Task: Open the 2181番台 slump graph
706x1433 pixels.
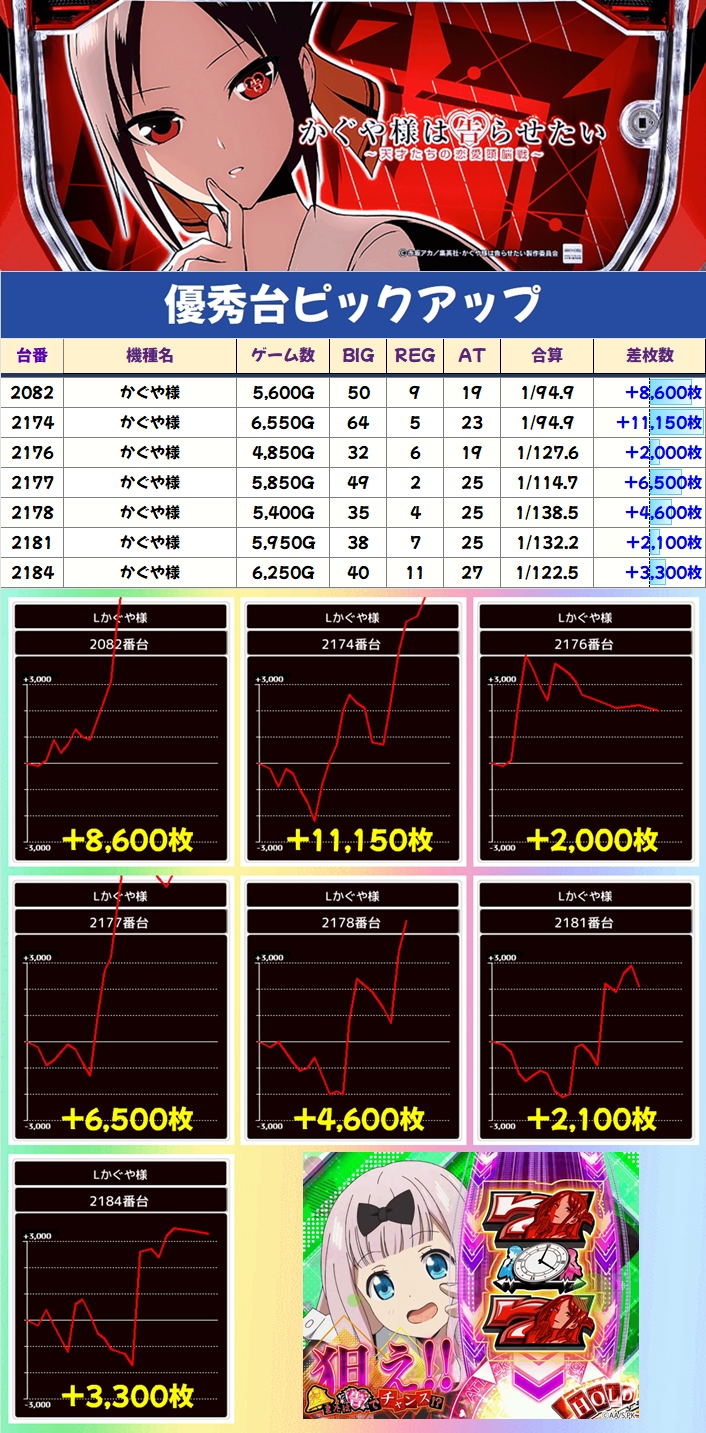Action: coord(585,1010)
